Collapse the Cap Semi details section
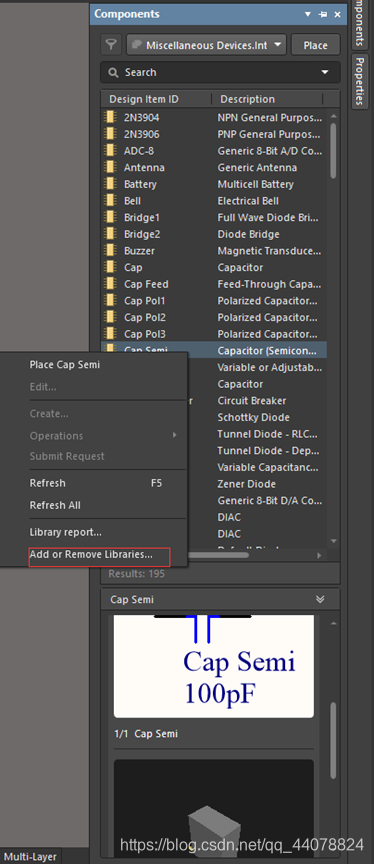The height and width of the screenshot is (864, 374). [x=320, y=600]
